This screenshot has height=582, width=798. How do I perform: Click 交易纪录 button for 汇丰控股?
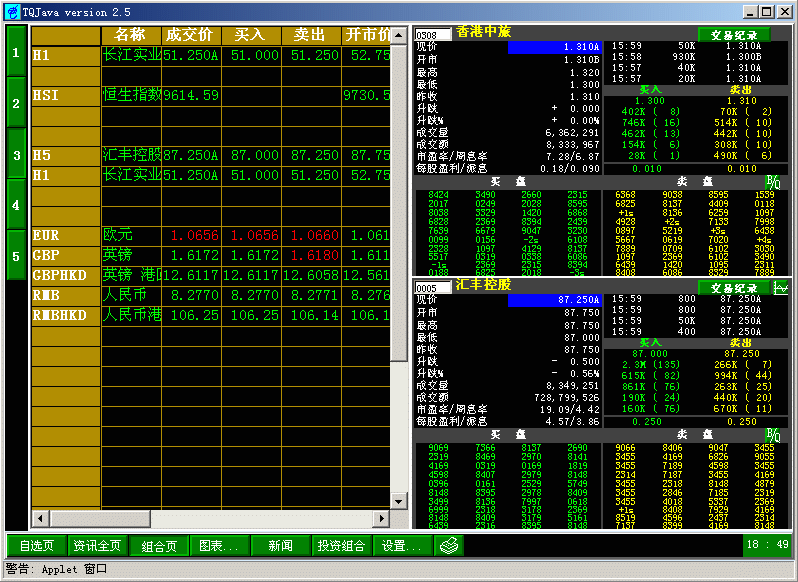tap(734, 288)
